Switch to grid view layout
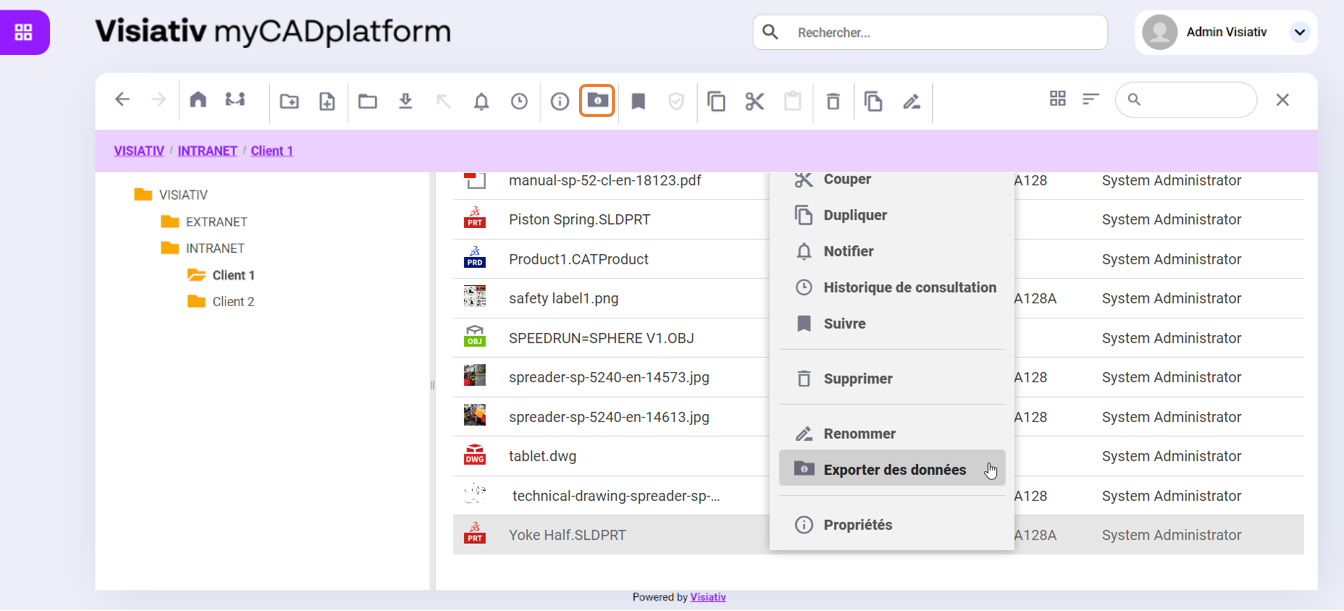This screenshot has width=1344, height=611. (x=1057, y=99)
